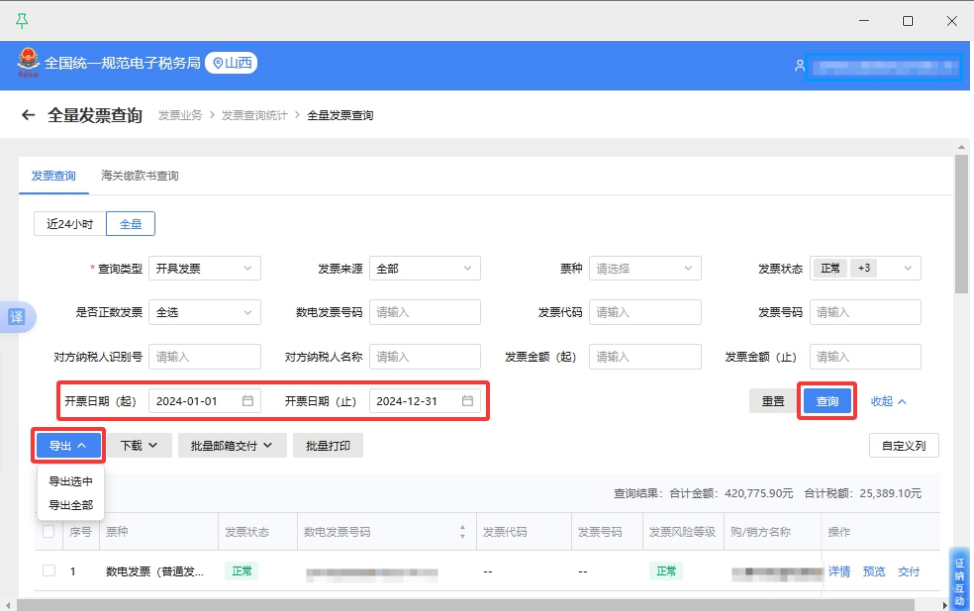Click the 对方纳税人名称 input field
The width and height of the screenshot is (974, 611).
click(x=424, y=356)
